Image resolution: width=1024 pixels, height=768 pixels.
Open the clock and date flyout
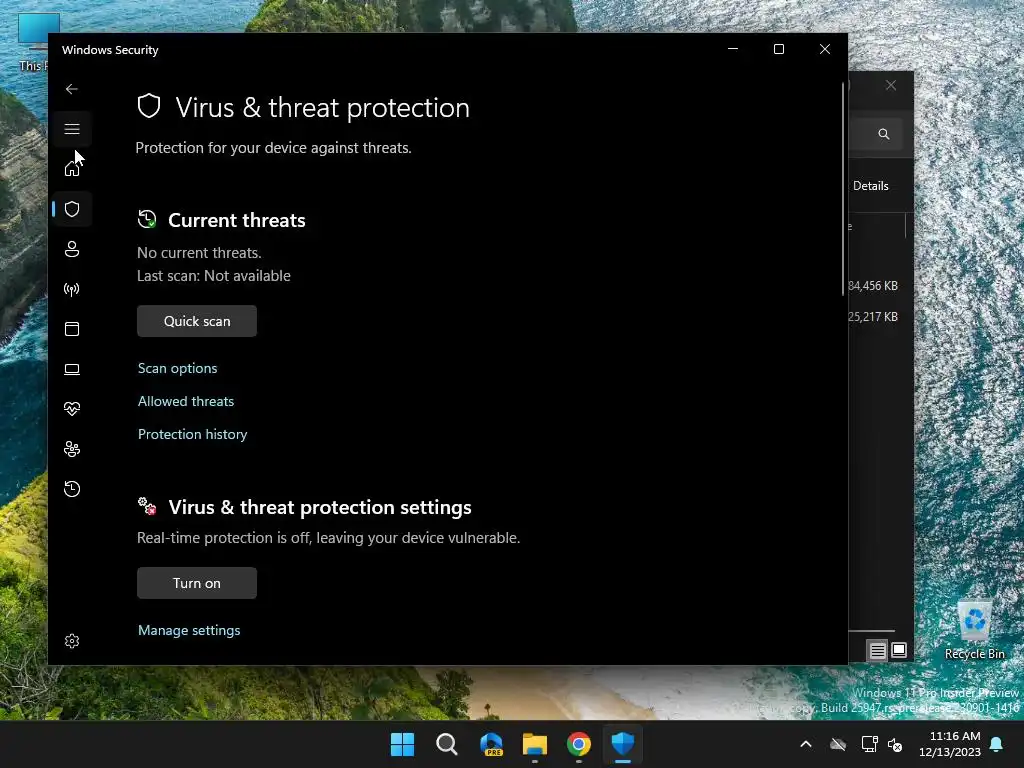point(950,744)
